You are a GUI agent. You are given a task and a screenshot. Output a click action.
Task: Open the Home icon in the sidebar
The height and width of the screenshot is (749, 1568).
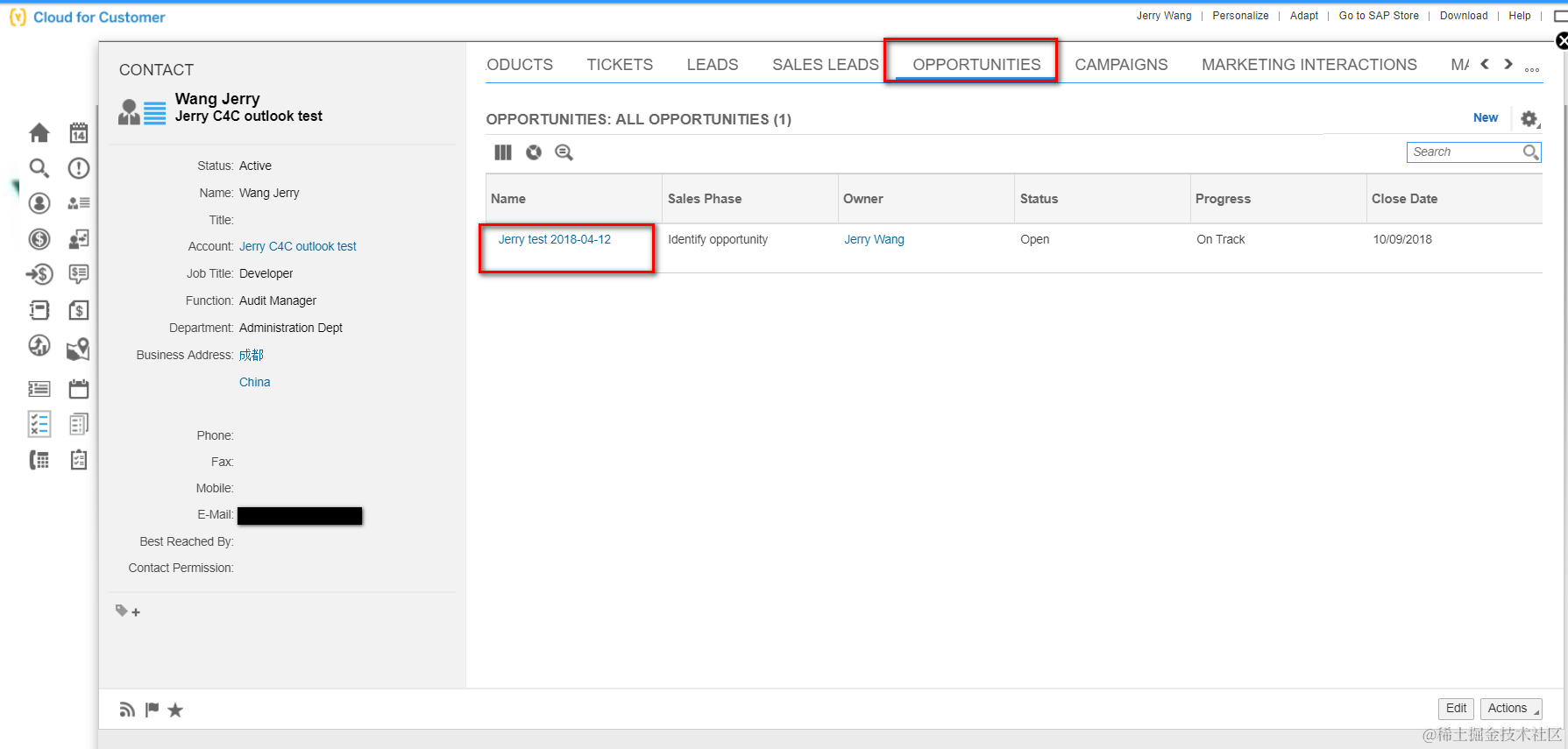coord(39,133)
